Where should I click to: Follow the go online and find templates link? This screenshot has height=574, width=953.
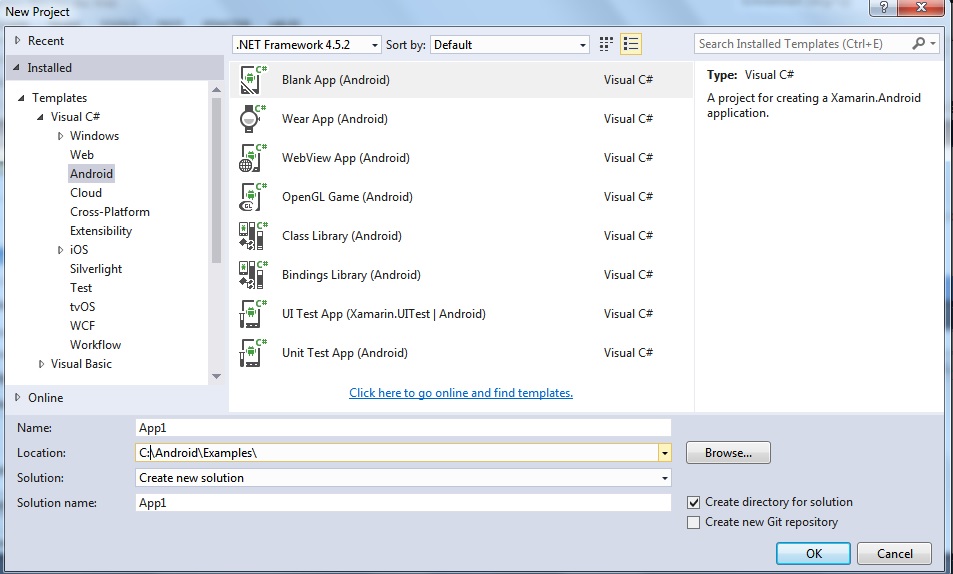click(461, 393)
